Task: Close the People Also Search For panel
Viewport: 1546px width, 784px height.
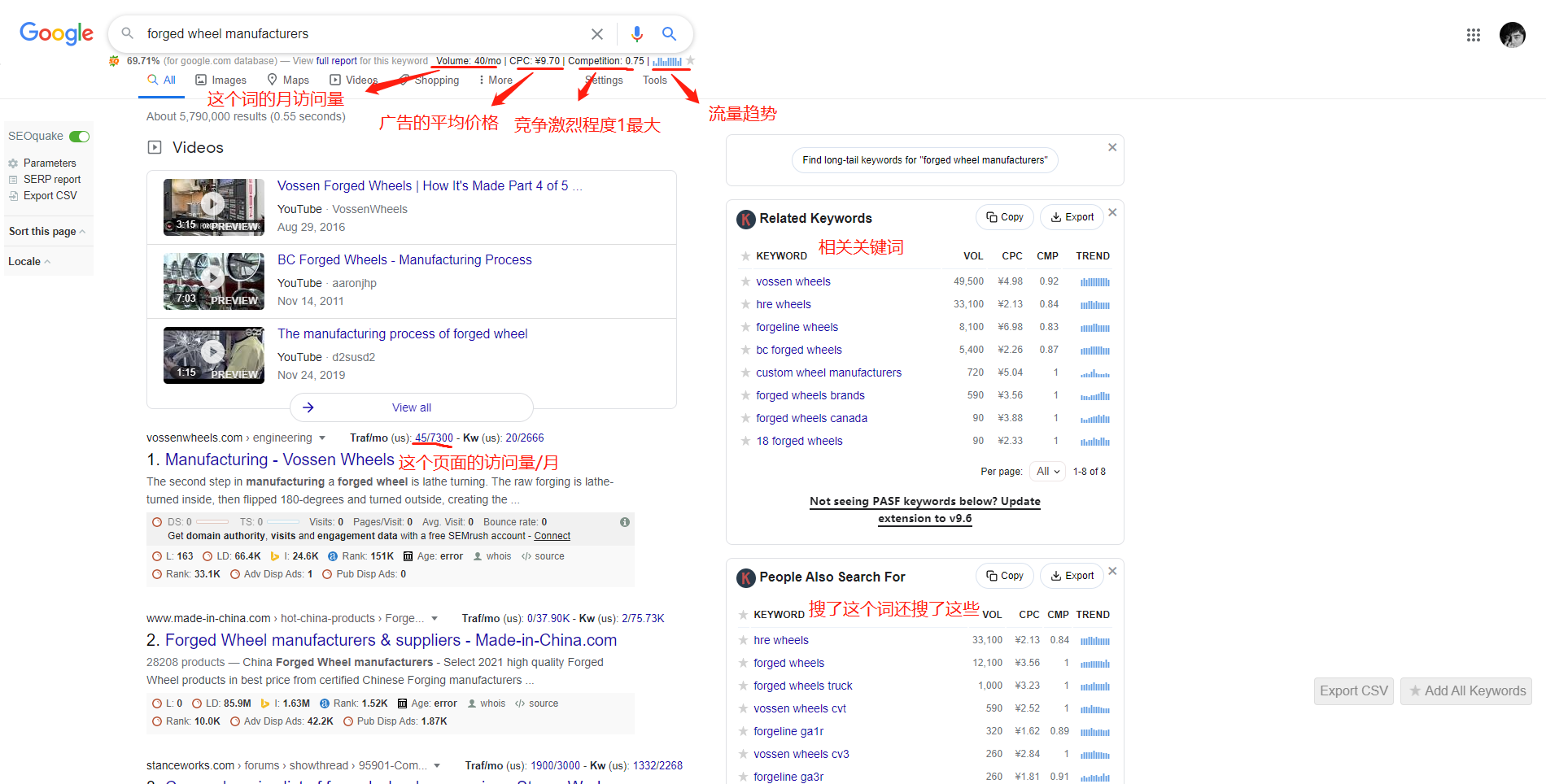Action: pyautogui.click(x=1112, y=571)
